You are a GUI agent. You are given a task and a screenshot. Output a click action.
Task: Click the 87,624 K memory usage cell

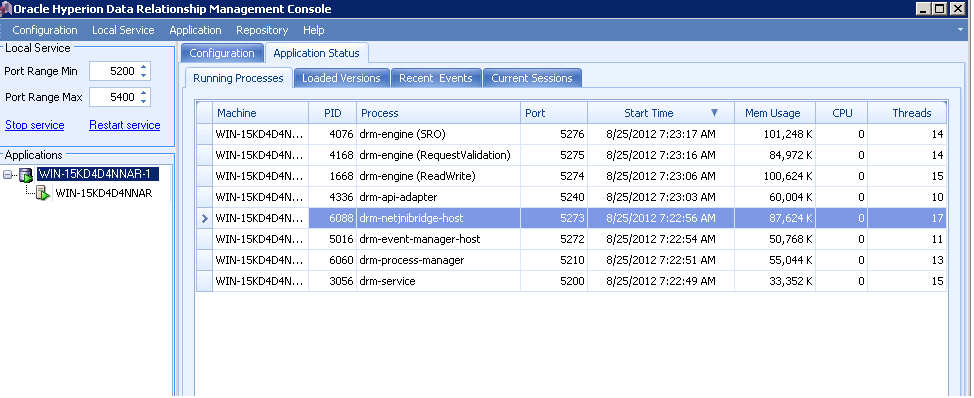[775, 219]
